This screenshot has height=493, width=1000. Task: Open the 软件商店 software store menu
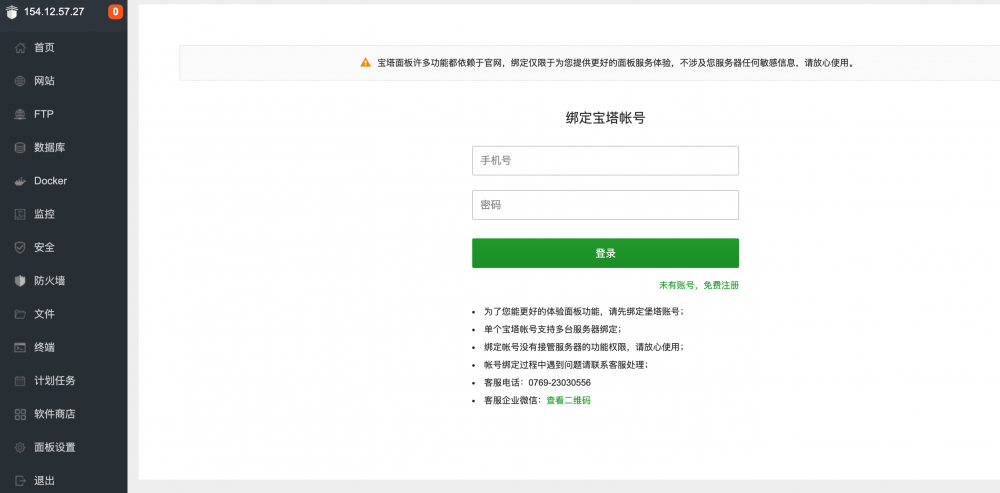point(54,414)
